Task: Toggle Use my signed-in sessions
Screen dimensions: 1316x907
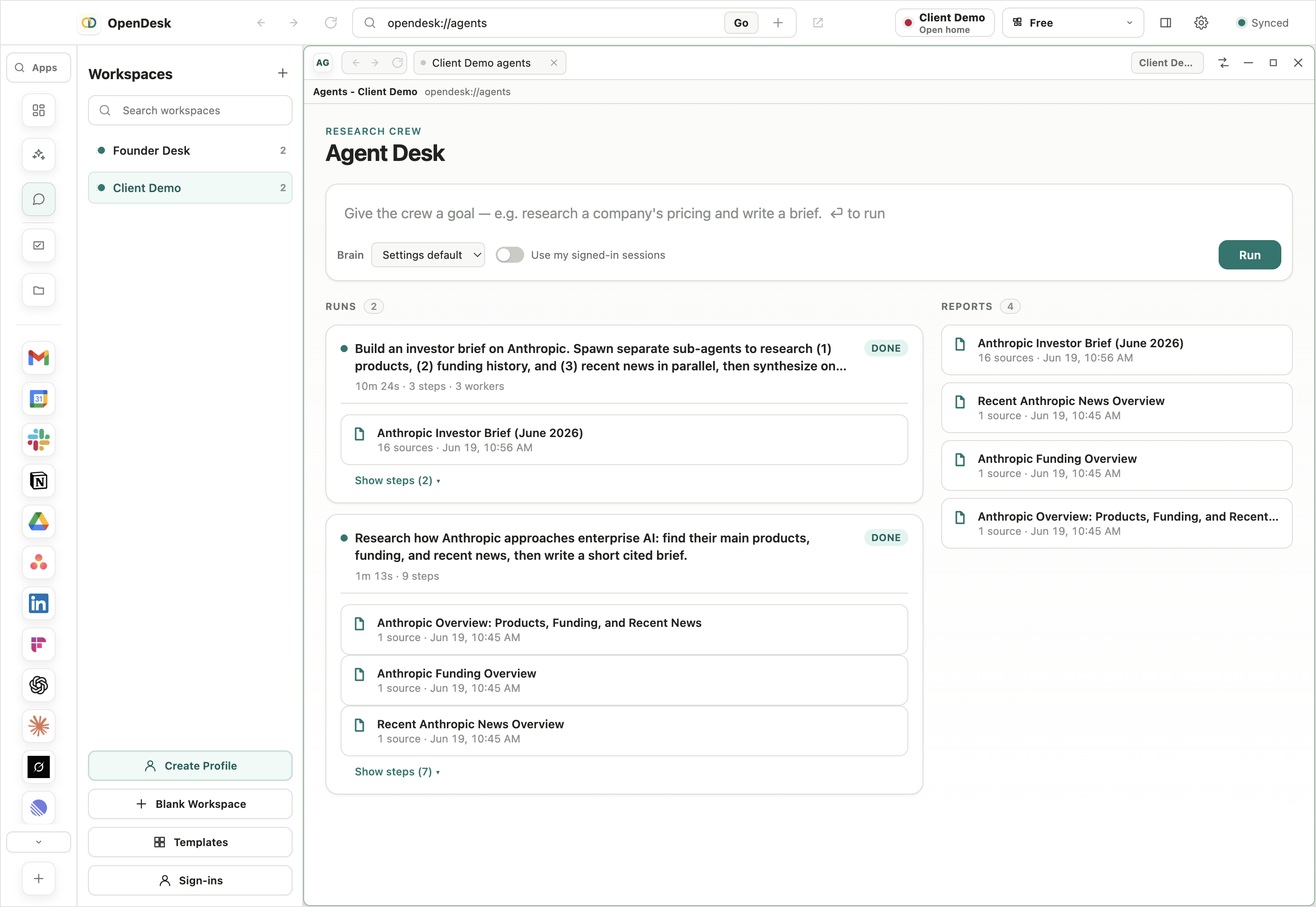Action: pos(510,255)
